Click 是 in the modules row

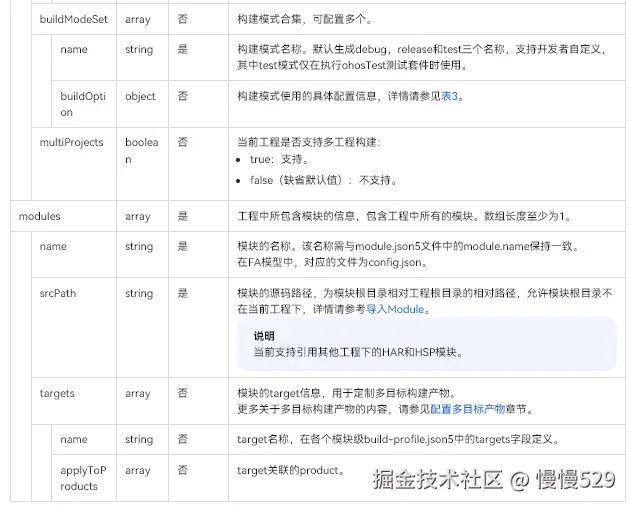(183, 216)
